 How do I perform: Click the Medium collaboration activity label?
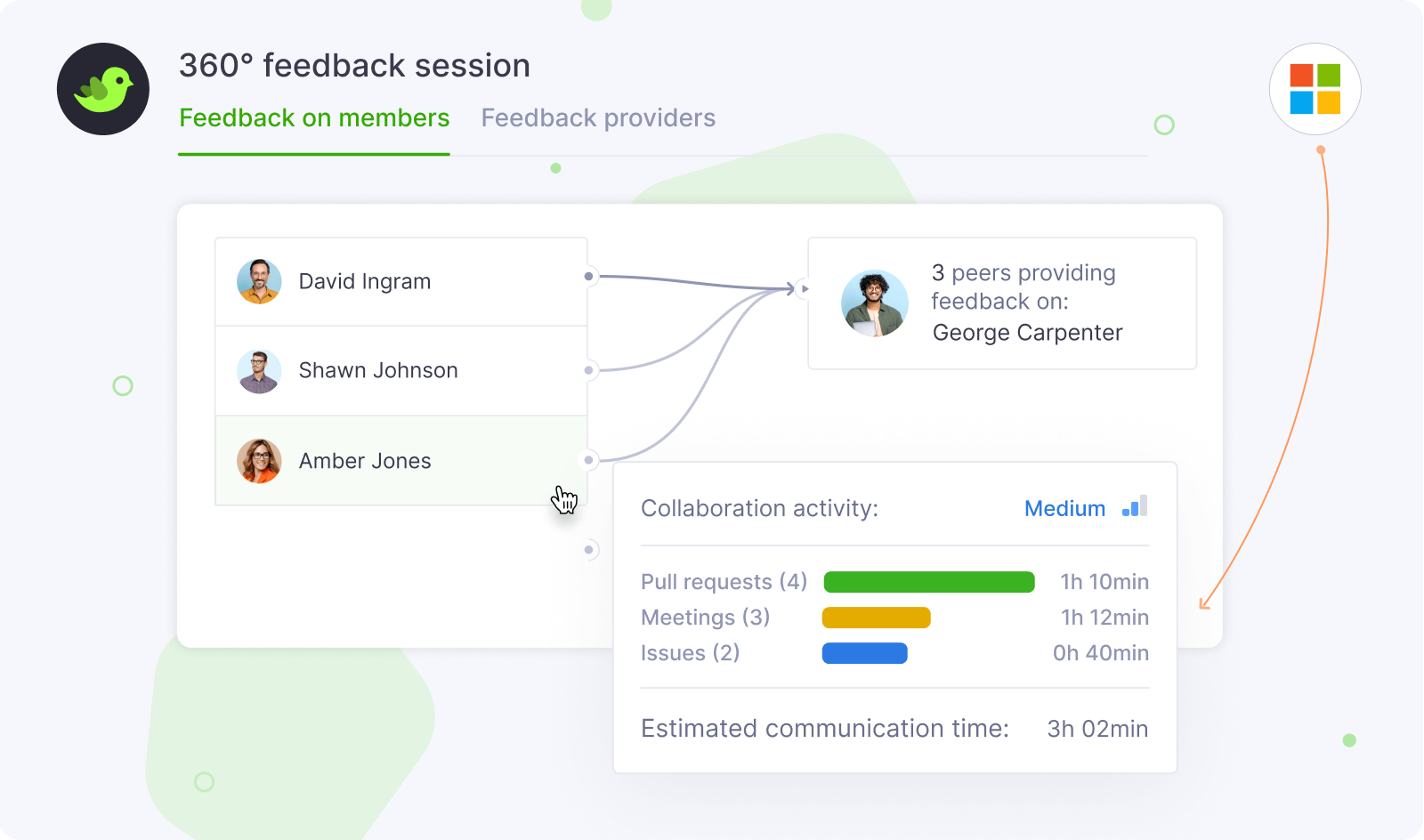(1064, 509)
